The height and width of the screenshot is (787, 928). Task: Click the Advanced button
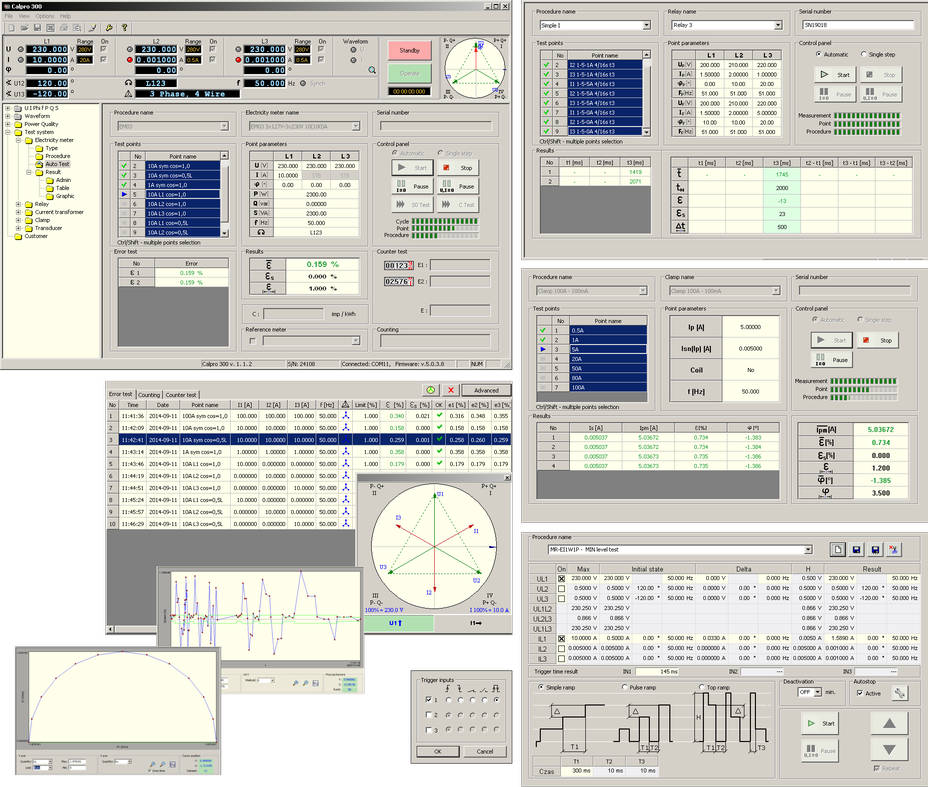(486, 390)
